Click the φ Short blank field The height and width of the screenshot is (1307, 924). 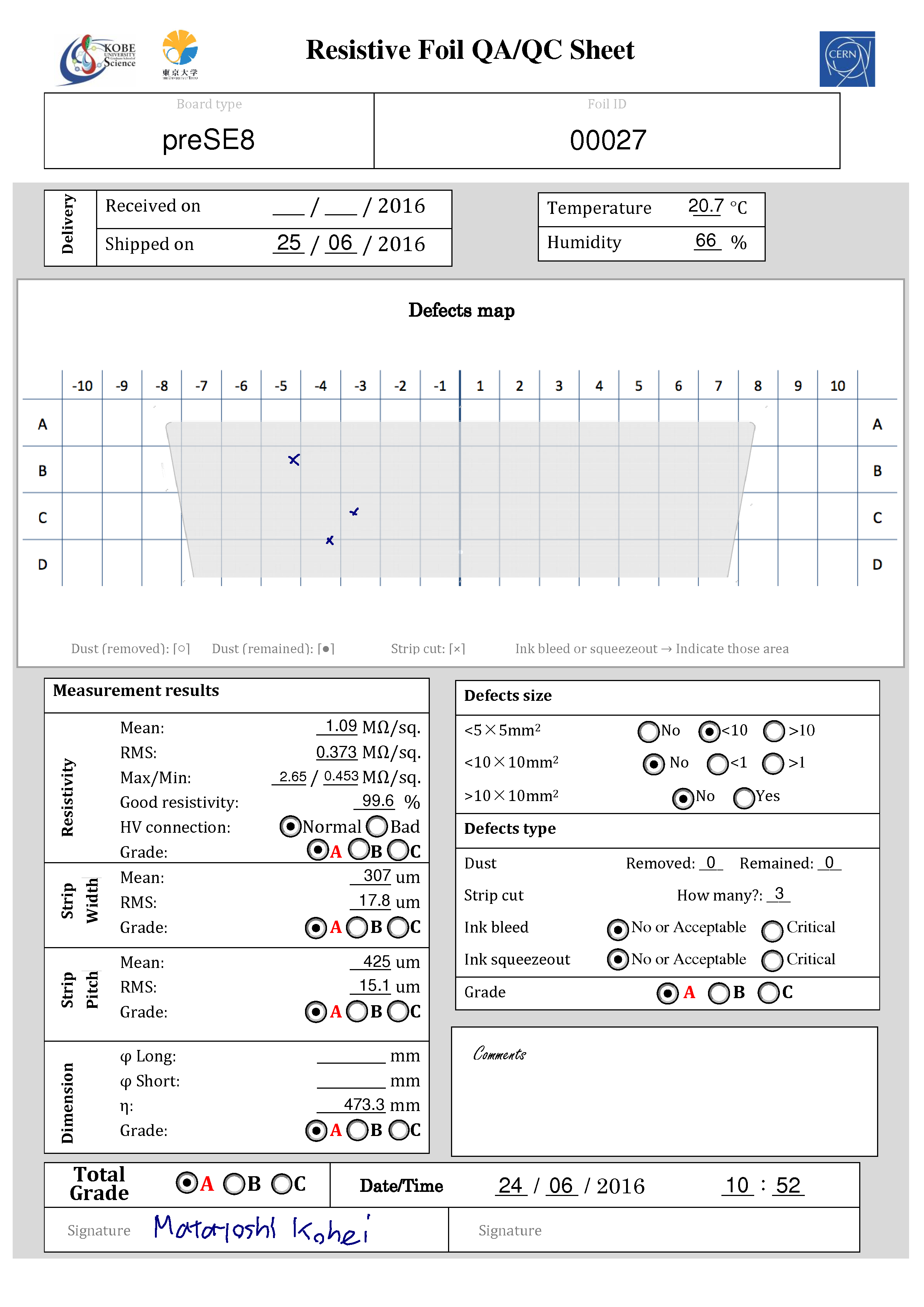click(351, 1082)
